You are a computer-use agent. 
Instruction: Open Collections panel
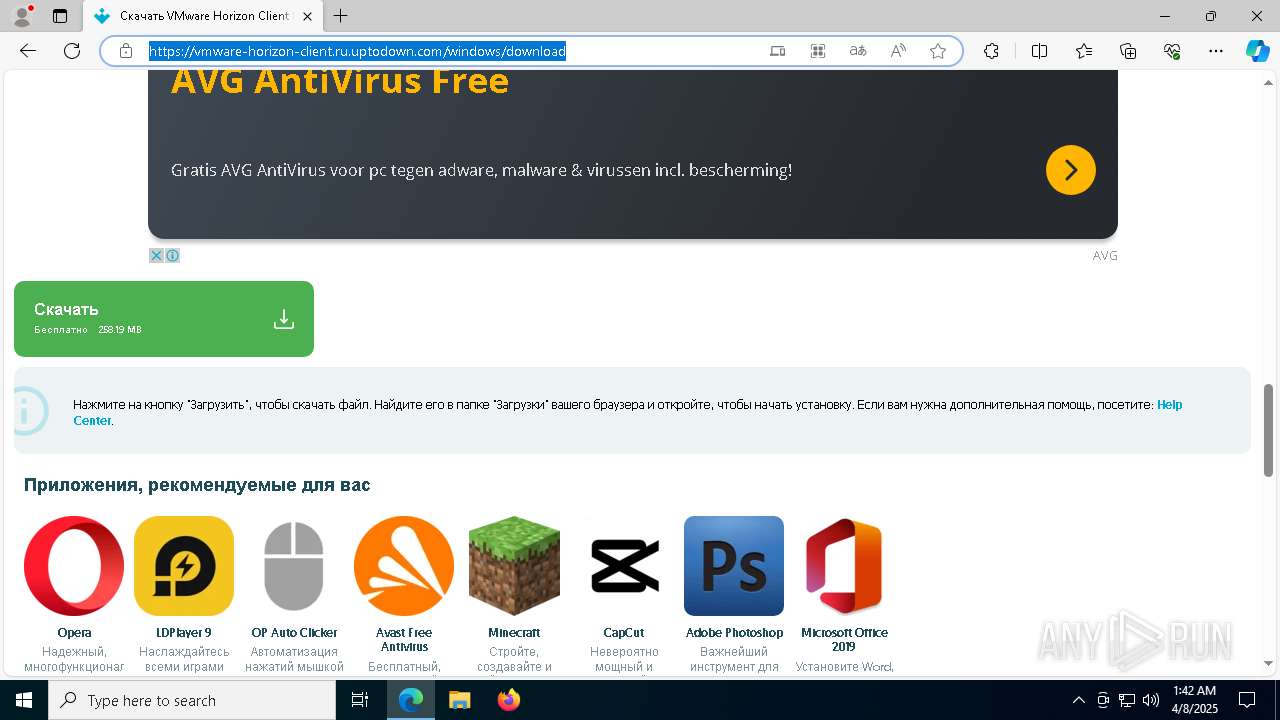tap(1128, 51)
